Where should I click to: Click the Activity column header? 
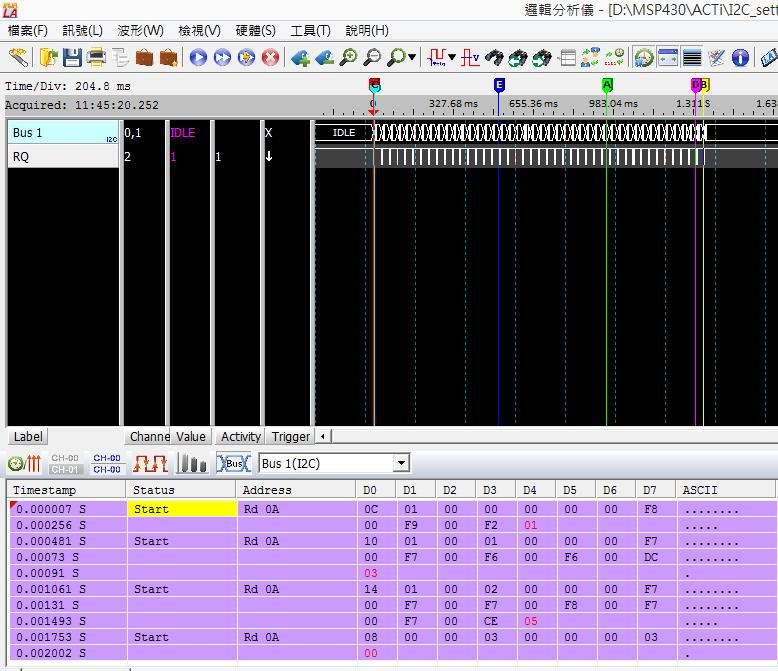click(240, 437)
